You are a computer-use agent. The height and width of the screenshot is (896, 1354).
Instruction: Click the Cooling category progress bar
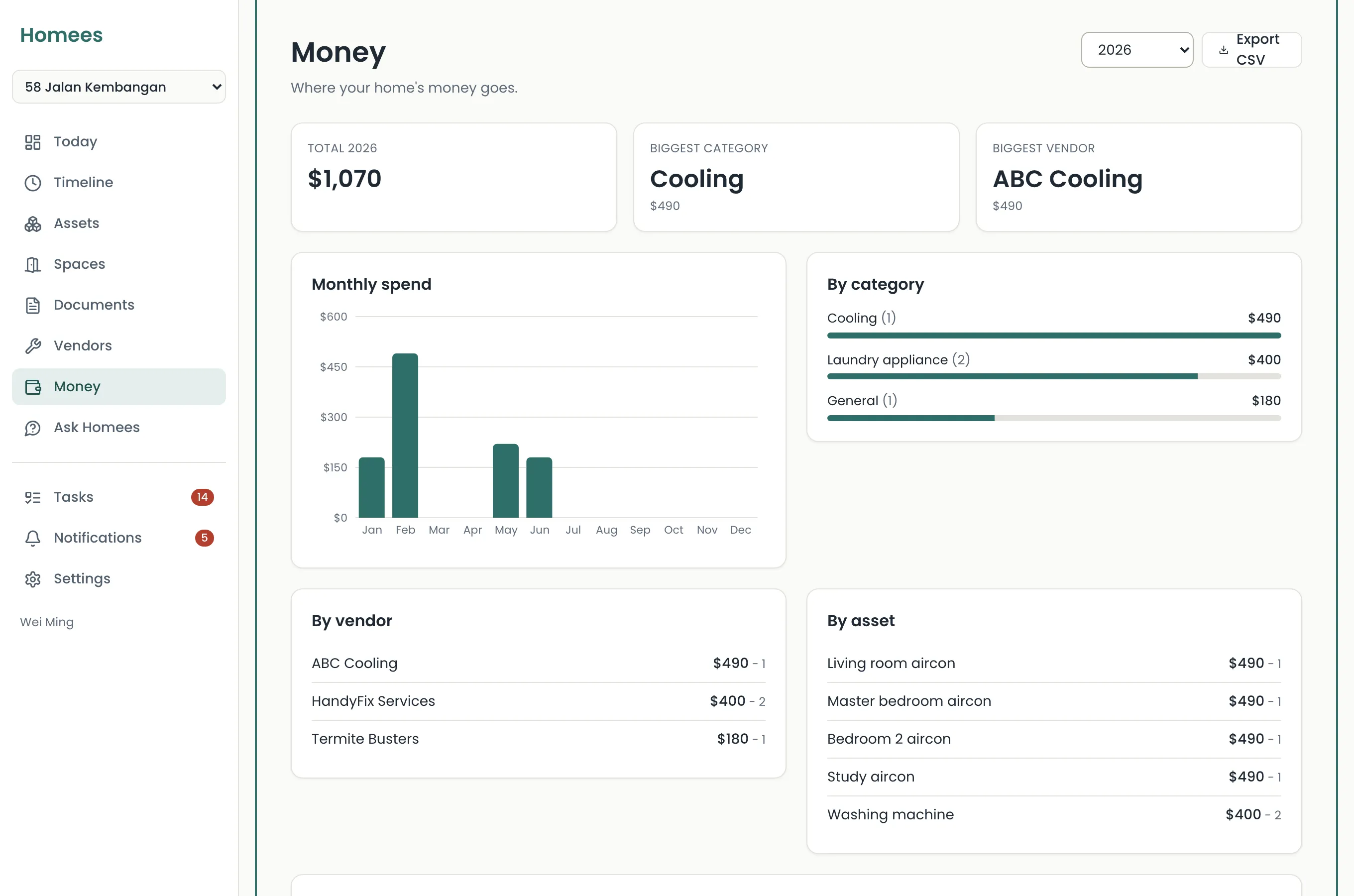tap(1053, 336)
